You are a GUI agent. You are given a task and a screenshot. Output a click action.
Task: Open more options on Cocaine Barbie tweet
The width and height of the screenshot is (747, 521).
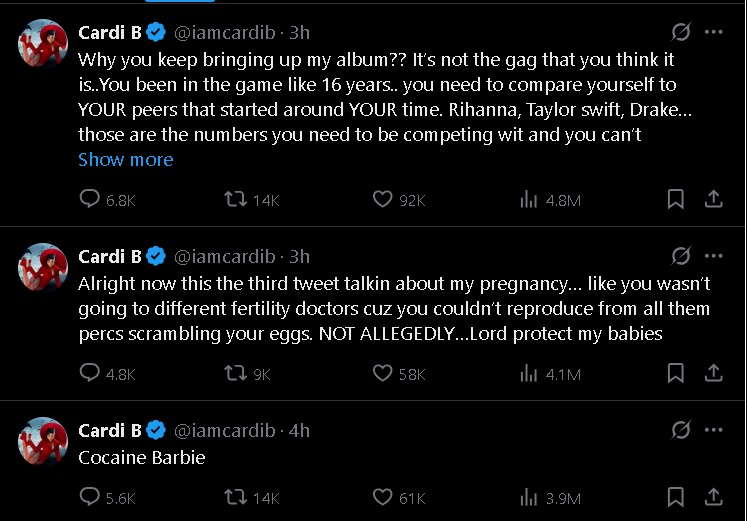coord(713,431)
